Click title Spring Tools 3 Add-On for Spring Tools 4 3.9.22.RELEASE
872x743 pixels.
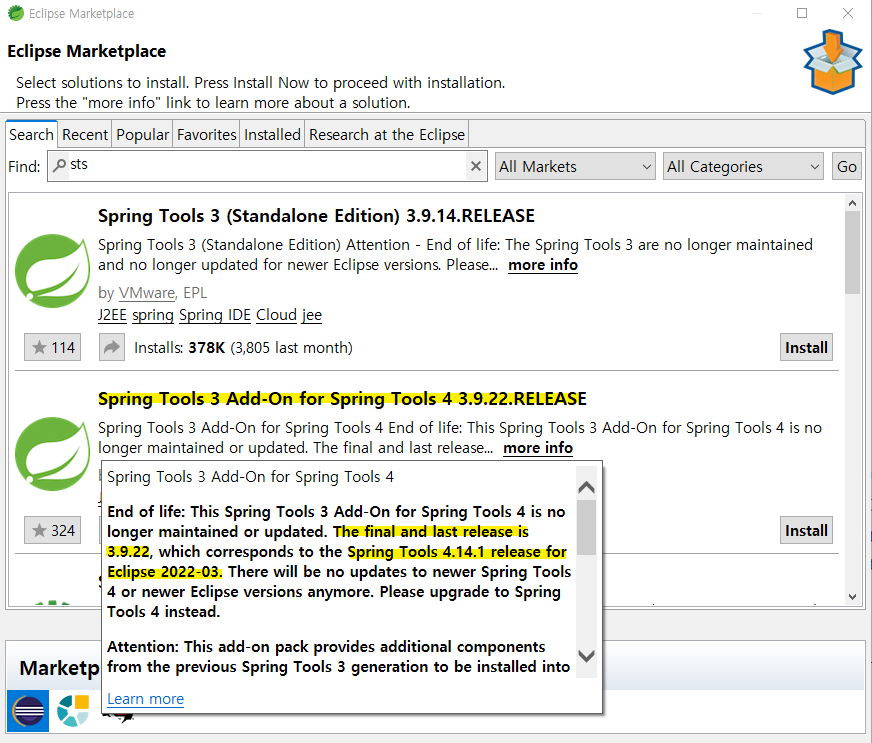(x=342, y=399)
